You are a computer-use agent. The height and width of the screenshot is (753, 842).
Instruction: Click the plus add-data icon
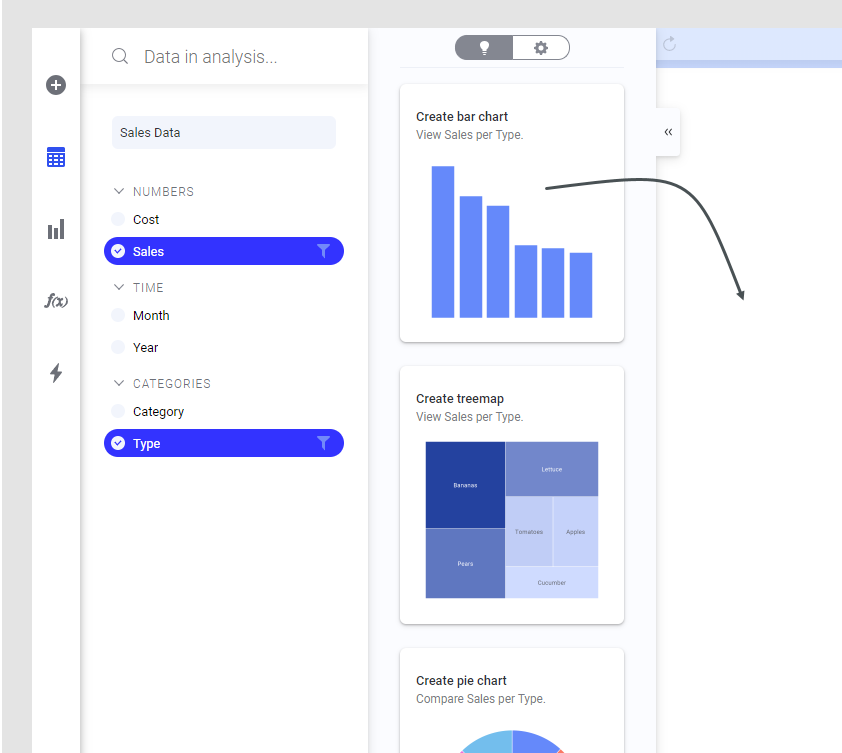(56, 85)
